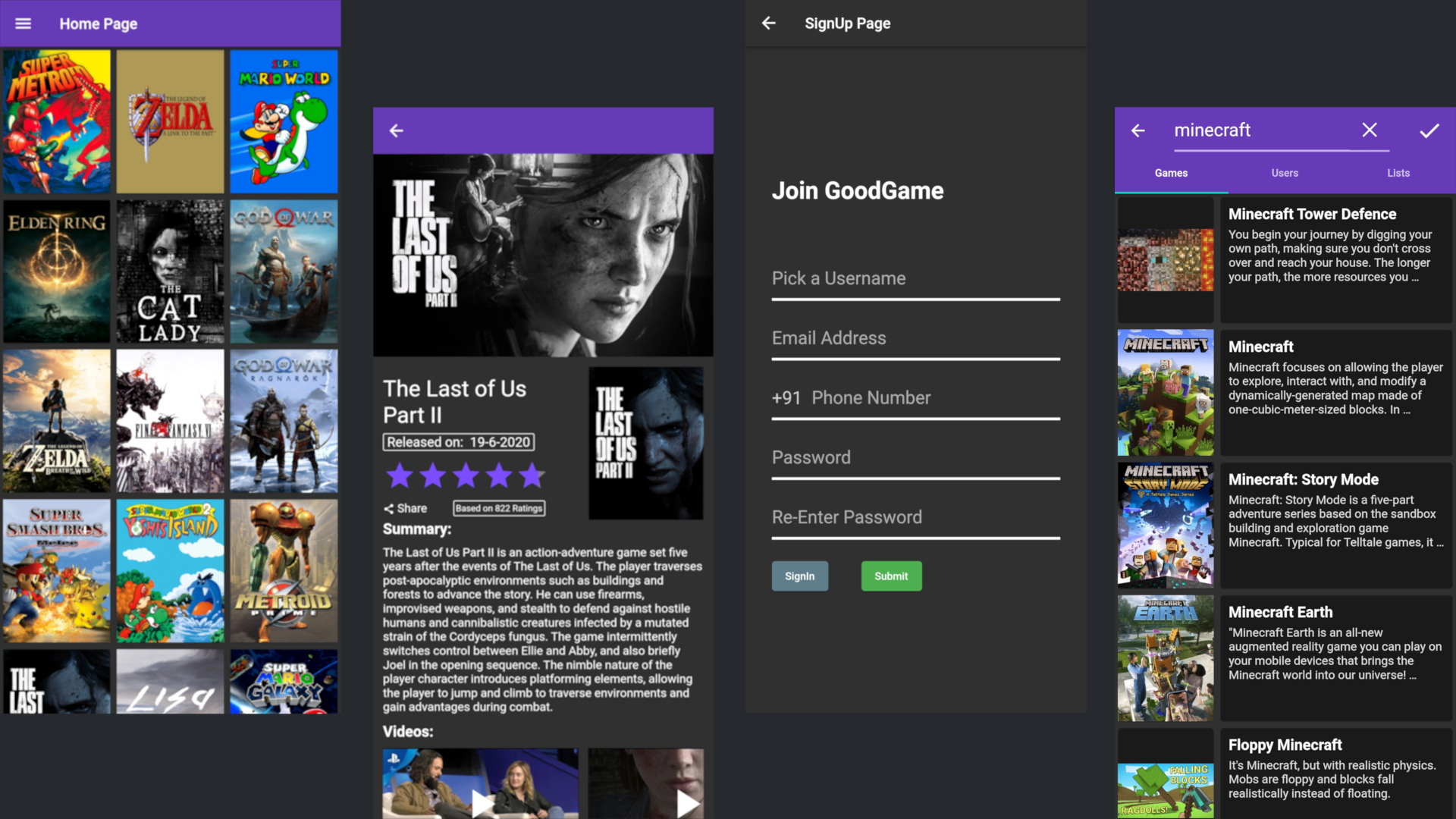Play the PlayStation interview video
Image resolution: width=1456 pixels, height=819 pixels.
click(481, 784)
